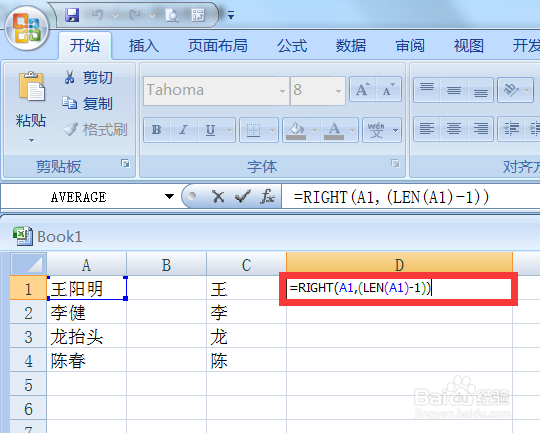Save workbook with floppy disk icon
The height and width of the screenshot is (433, 540).
72,15
